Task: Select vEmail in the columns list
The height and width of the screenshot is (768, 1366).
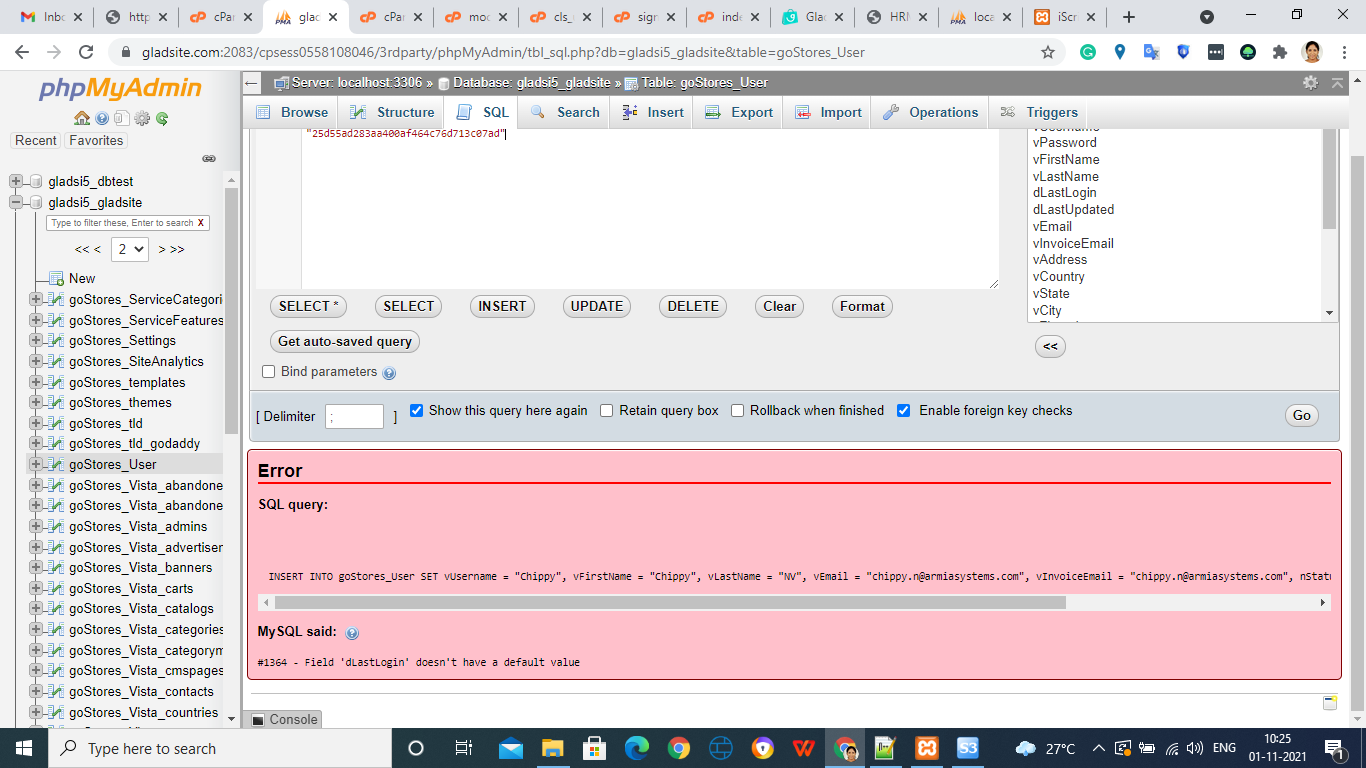Action: pyautogui.click(x=1053, y=227)
